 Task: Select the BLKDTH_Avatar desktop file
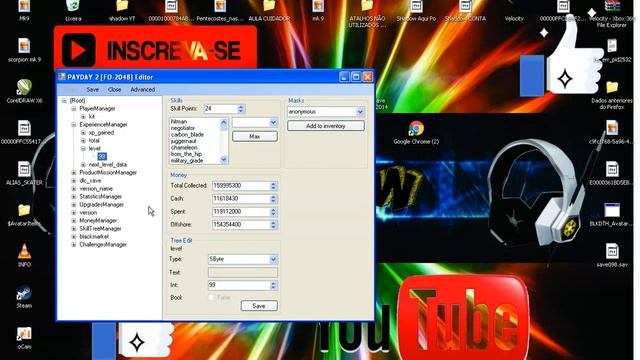point(612,211)
